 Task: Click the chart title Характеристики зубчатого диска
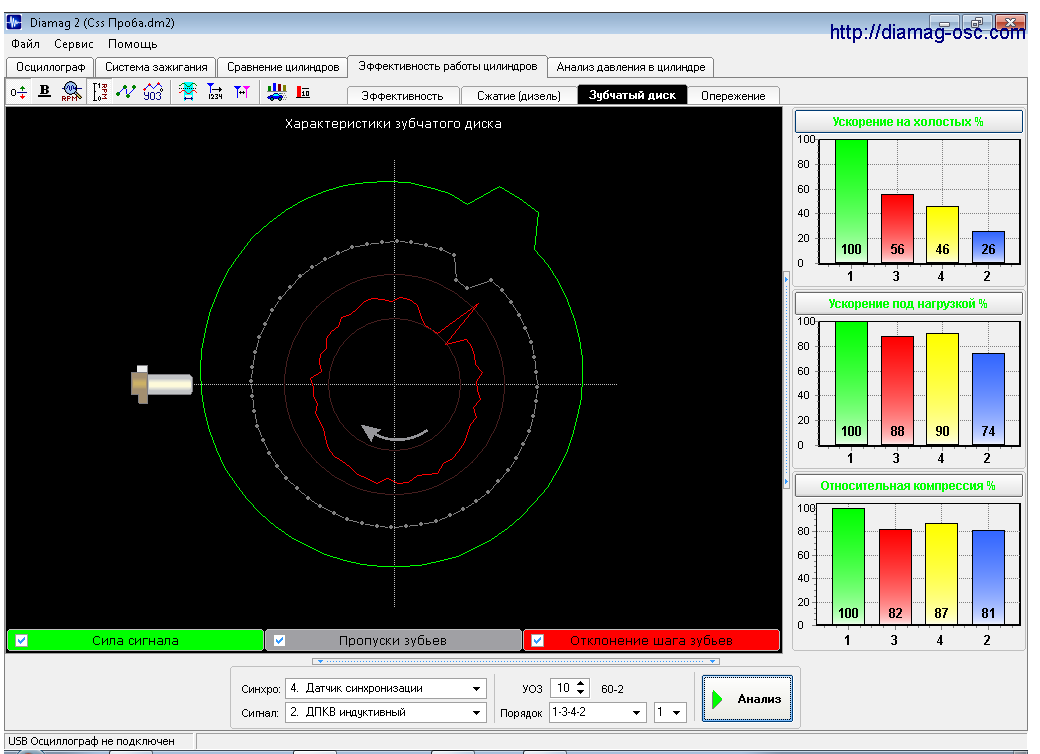coord(393,124)
